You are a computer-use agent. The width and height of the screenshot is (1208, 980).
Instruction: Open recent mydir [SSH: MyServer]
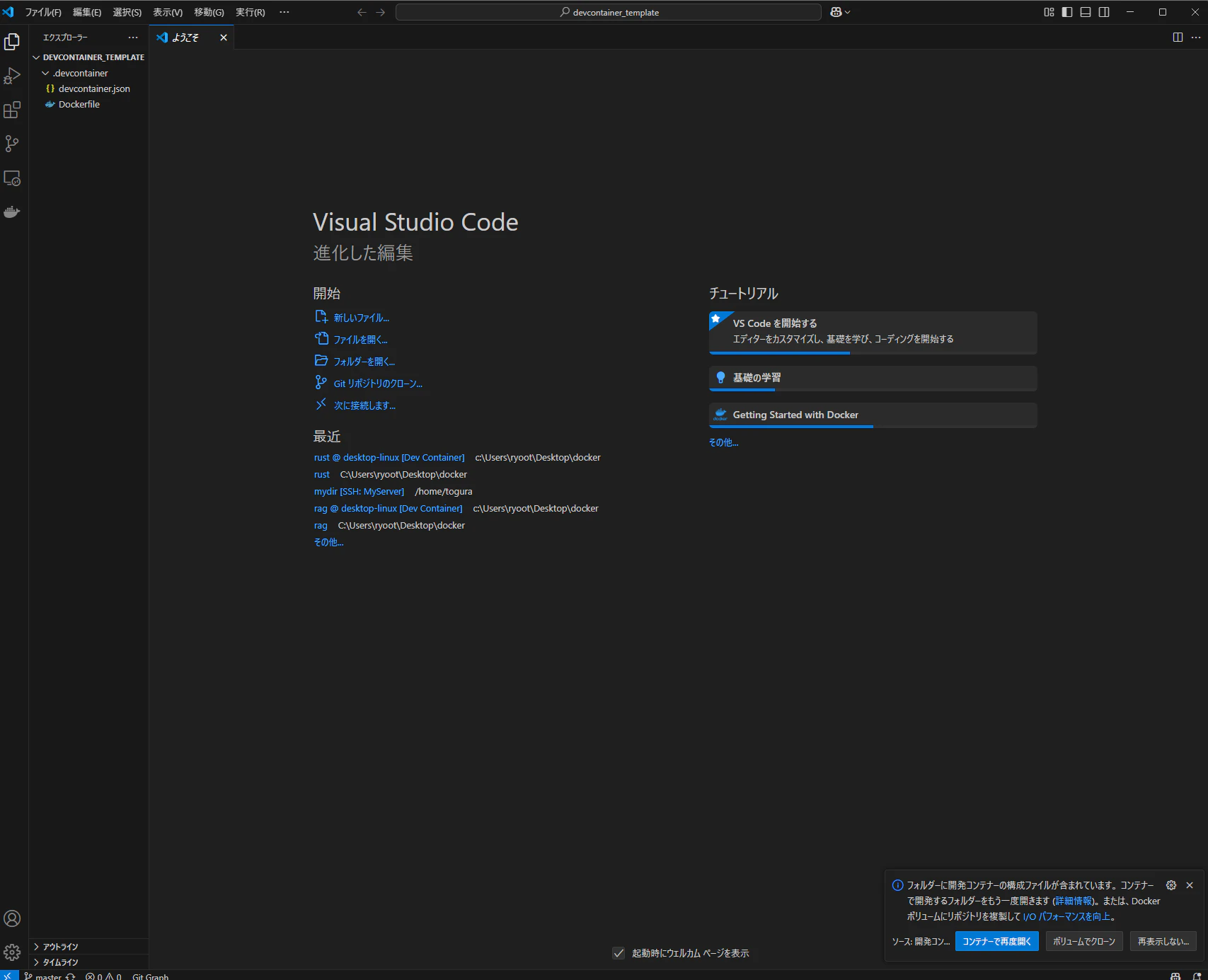[359, 492]
